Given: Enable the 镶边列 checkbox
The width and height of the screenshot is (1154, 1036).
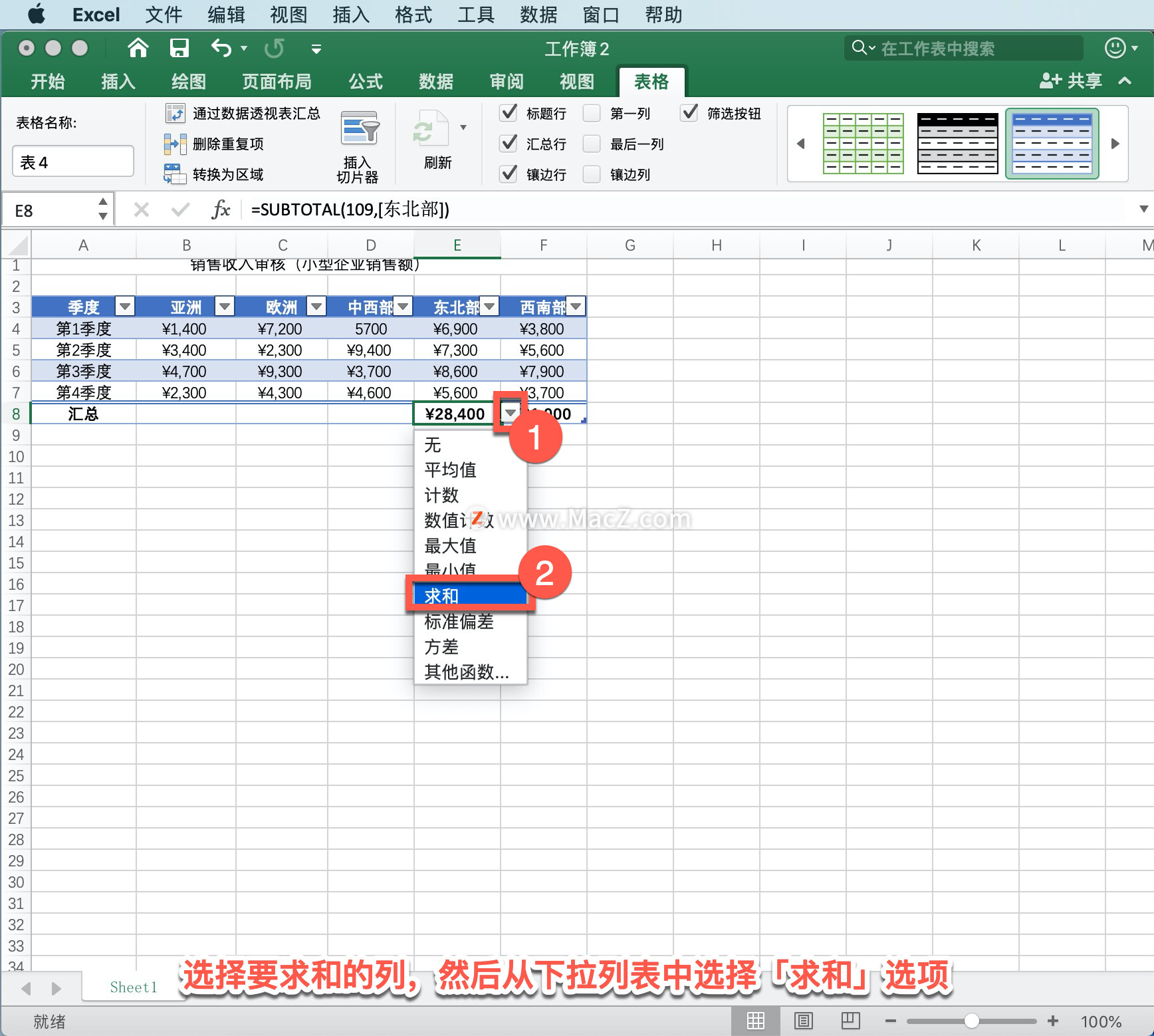Looking at the screenshot, I should pyautogui.click(x=592, y=174).
